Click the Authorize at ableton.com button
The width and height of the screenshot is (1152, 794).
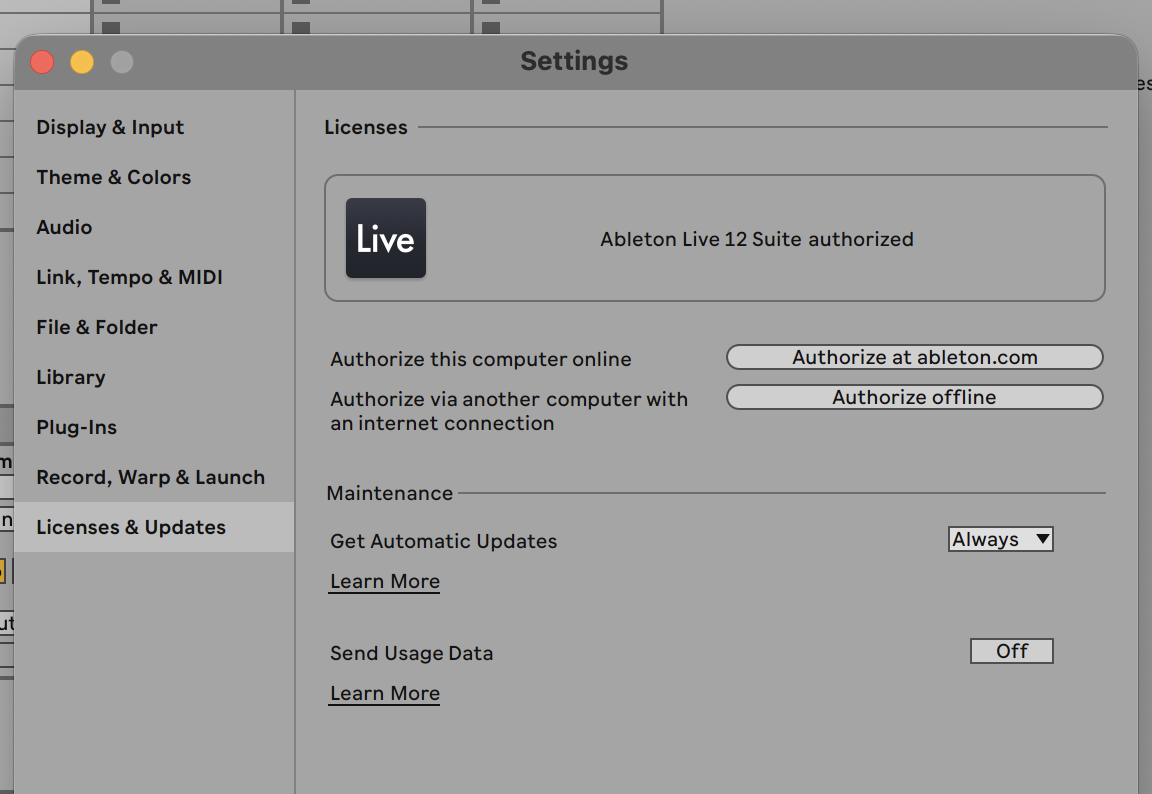(x=914, y=357)
